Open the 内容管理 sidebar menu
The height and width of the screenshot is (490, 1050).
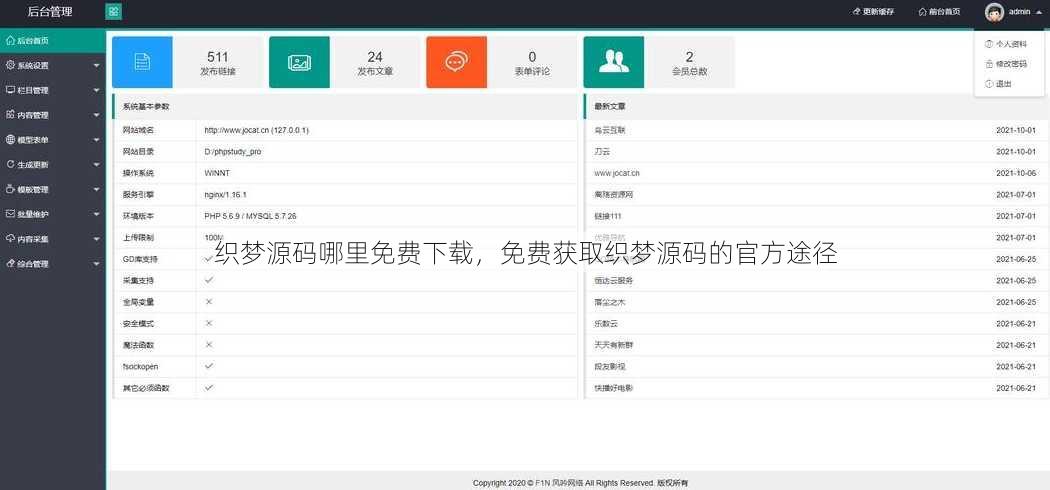[53, 114]
